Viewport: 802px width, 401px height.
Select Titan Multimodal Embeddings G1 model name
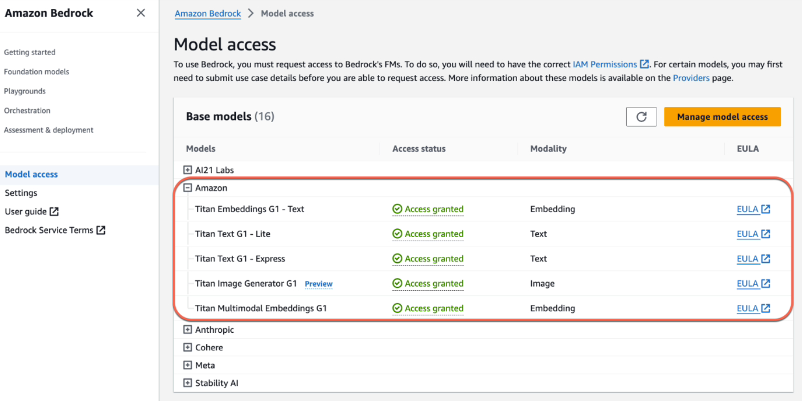click(261, 308)
